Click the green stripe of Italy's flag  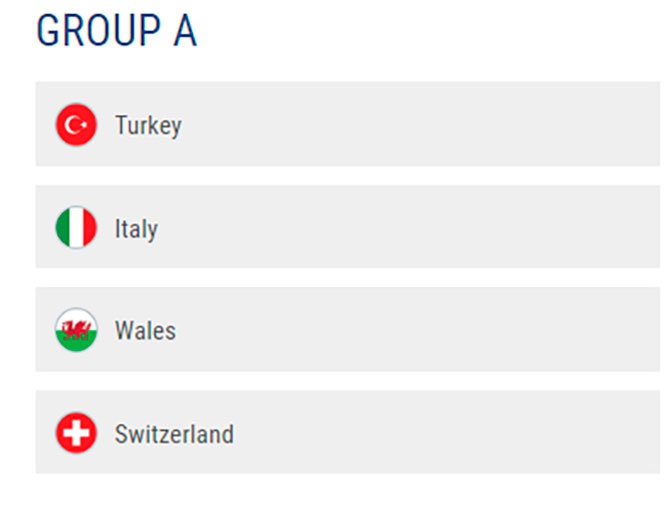tap(63, 227)
